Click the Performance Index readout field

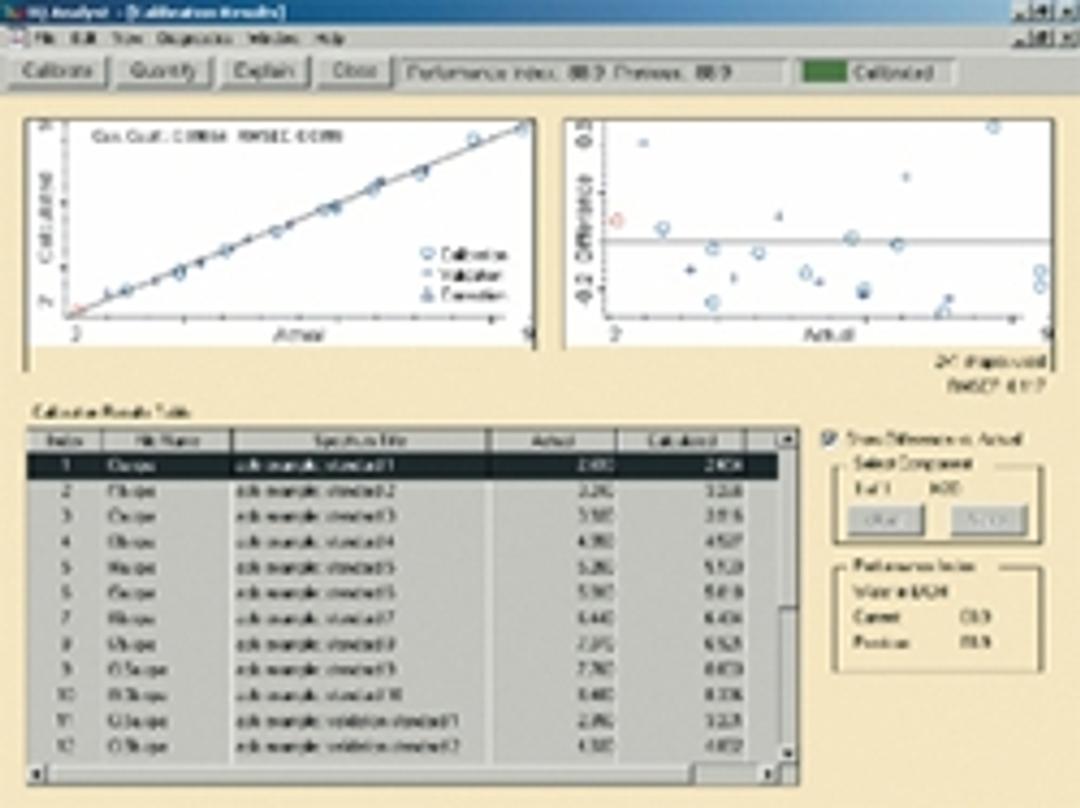(590, 70)
